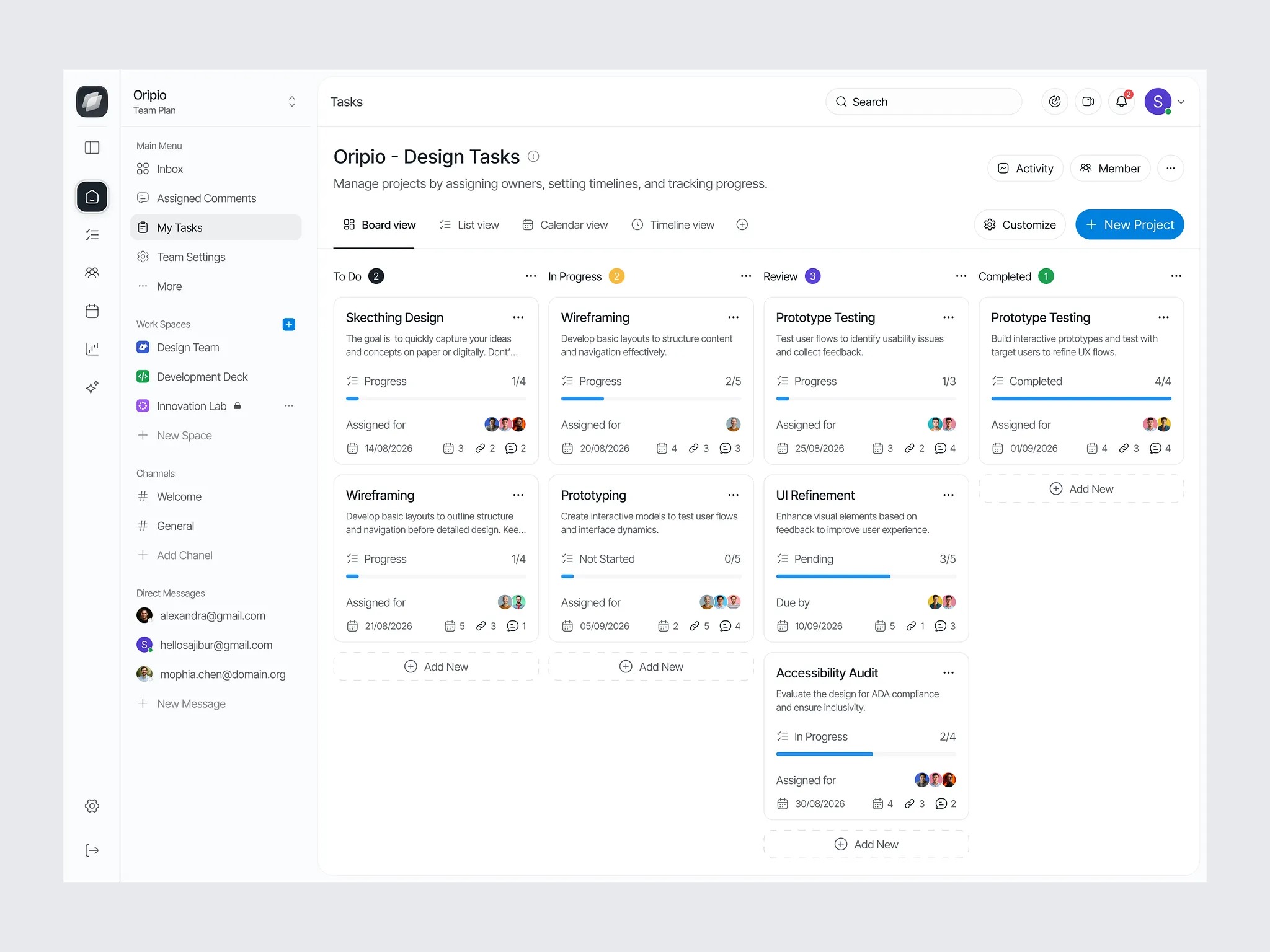Open the Completed column options menu

(x=1176, y=276)
